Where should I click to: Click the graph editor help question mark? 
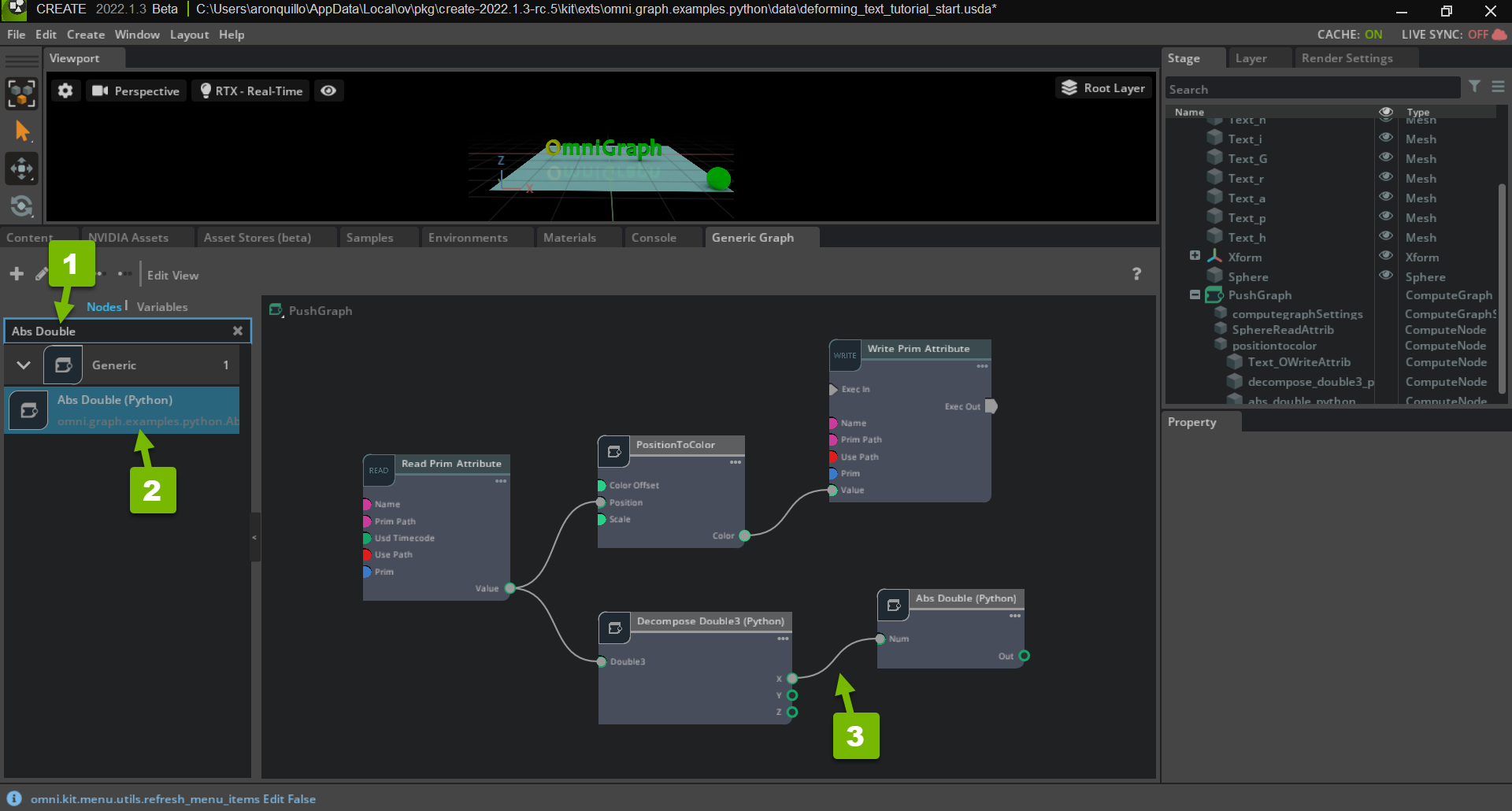pos(1136,274)
